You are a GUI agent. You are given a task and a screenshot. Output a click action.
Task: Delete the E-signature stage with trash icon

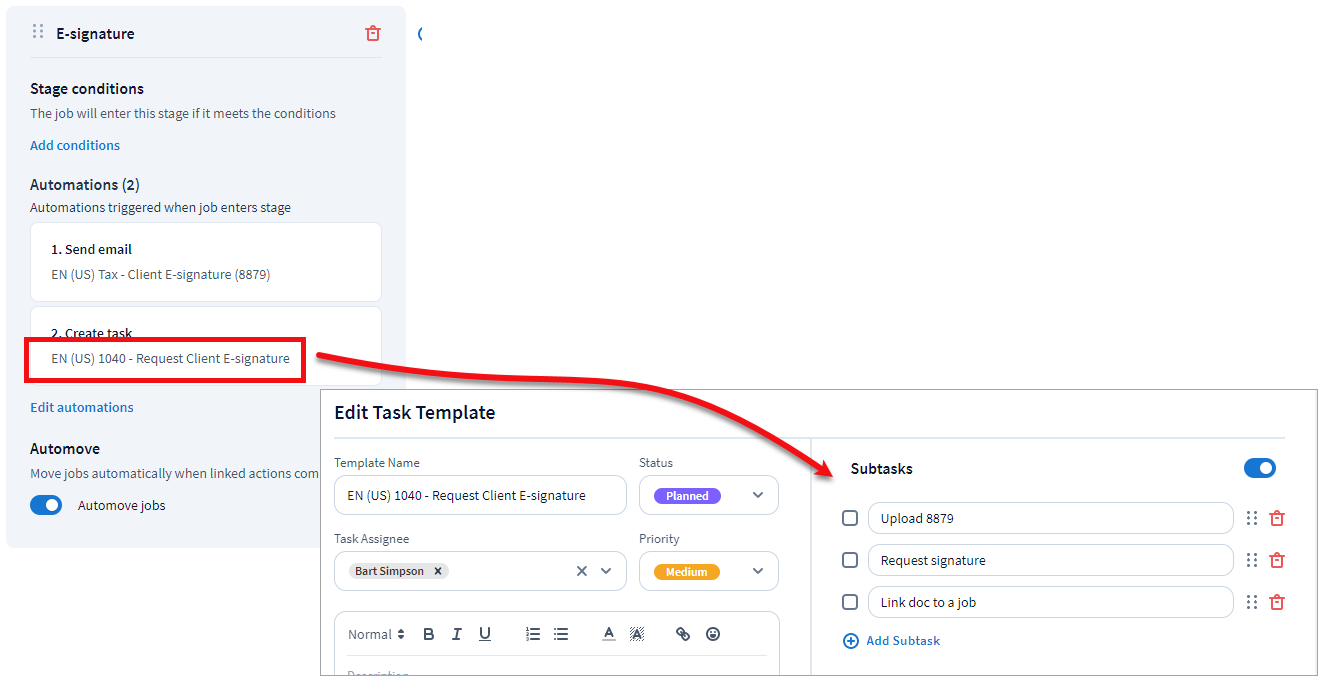[373, 33]
